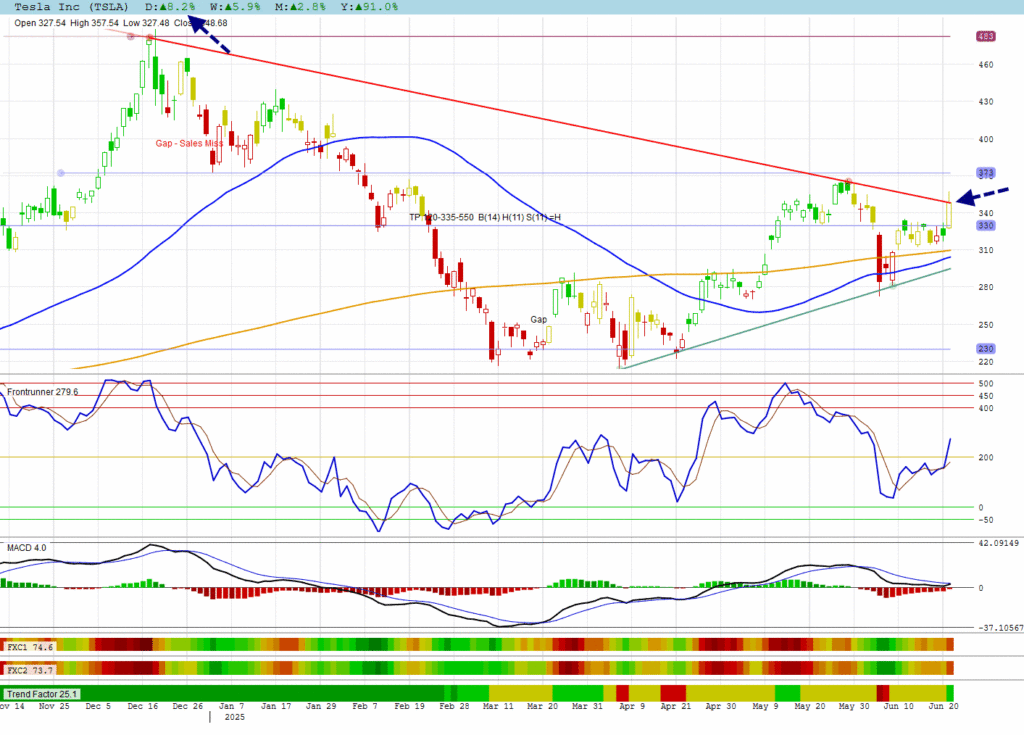Viewport: 1024px width, 735px height.
Task: Click the 280 price axis label
Action: (x=986, y=287)
